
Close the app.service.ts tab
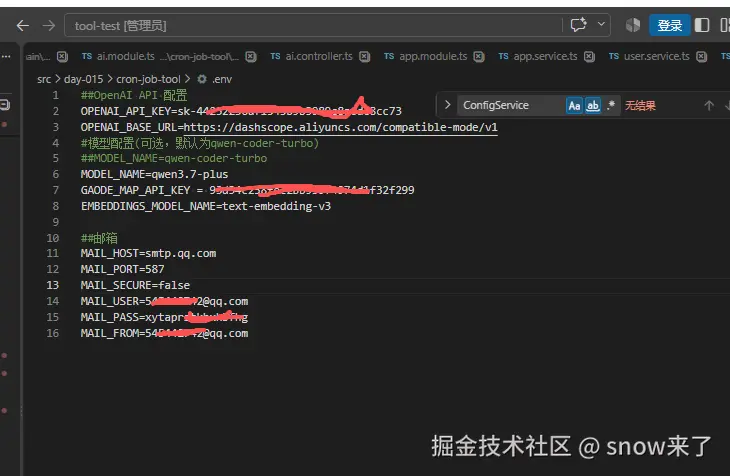(589, 57)
